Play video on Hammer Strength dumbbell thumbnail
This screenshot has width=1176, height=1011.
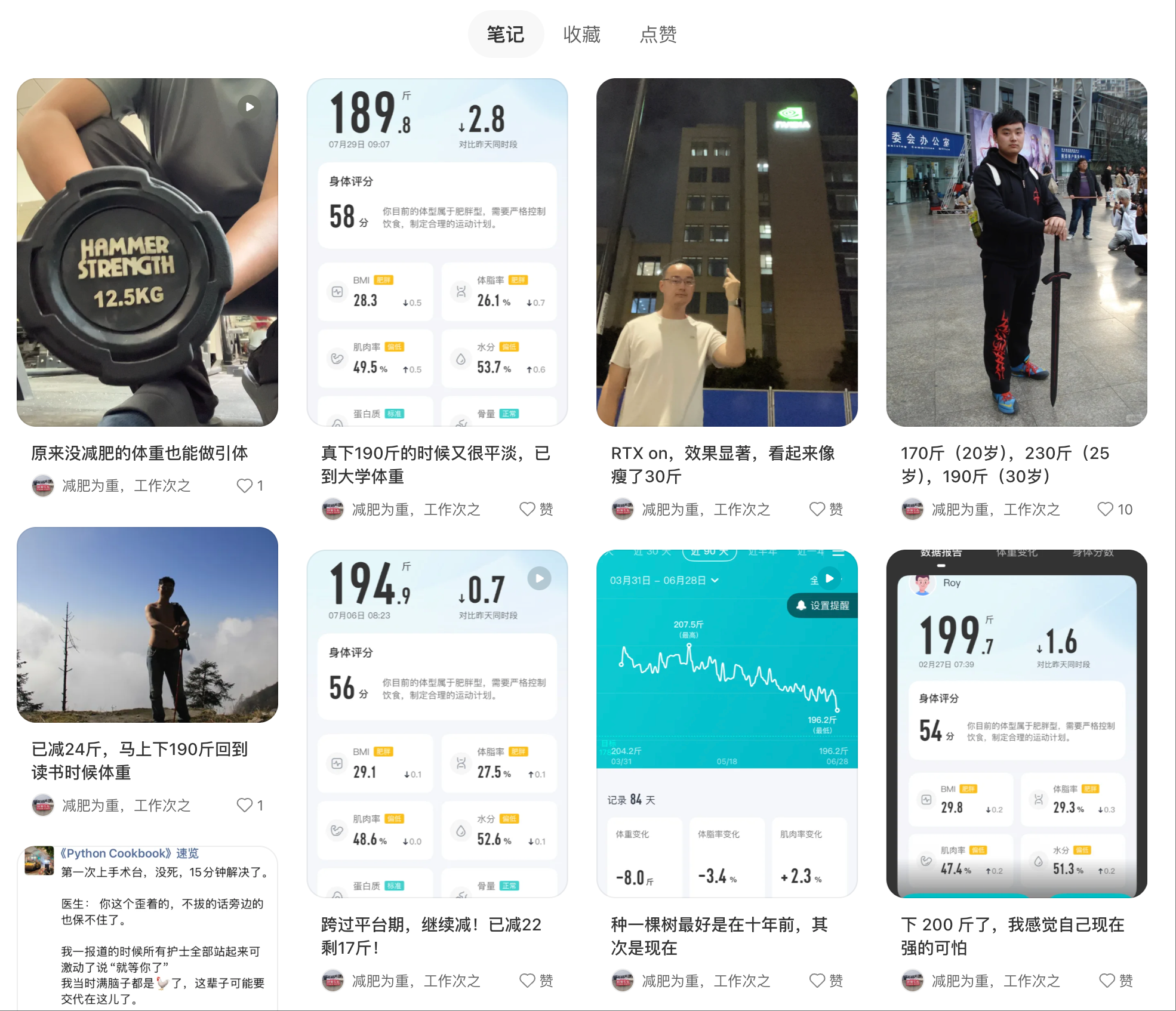(250, 107)
